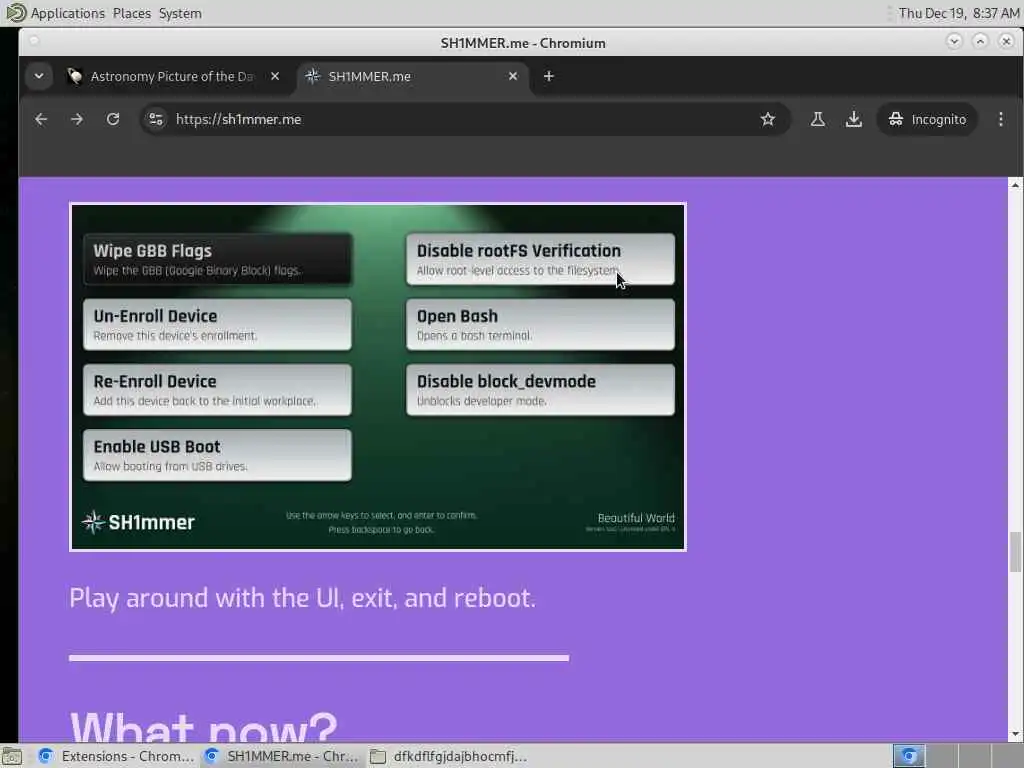The width and height of the screenshot is (1024, 768).
Task: Open a new tab with the plus button
Action: [x=549, y=76]
